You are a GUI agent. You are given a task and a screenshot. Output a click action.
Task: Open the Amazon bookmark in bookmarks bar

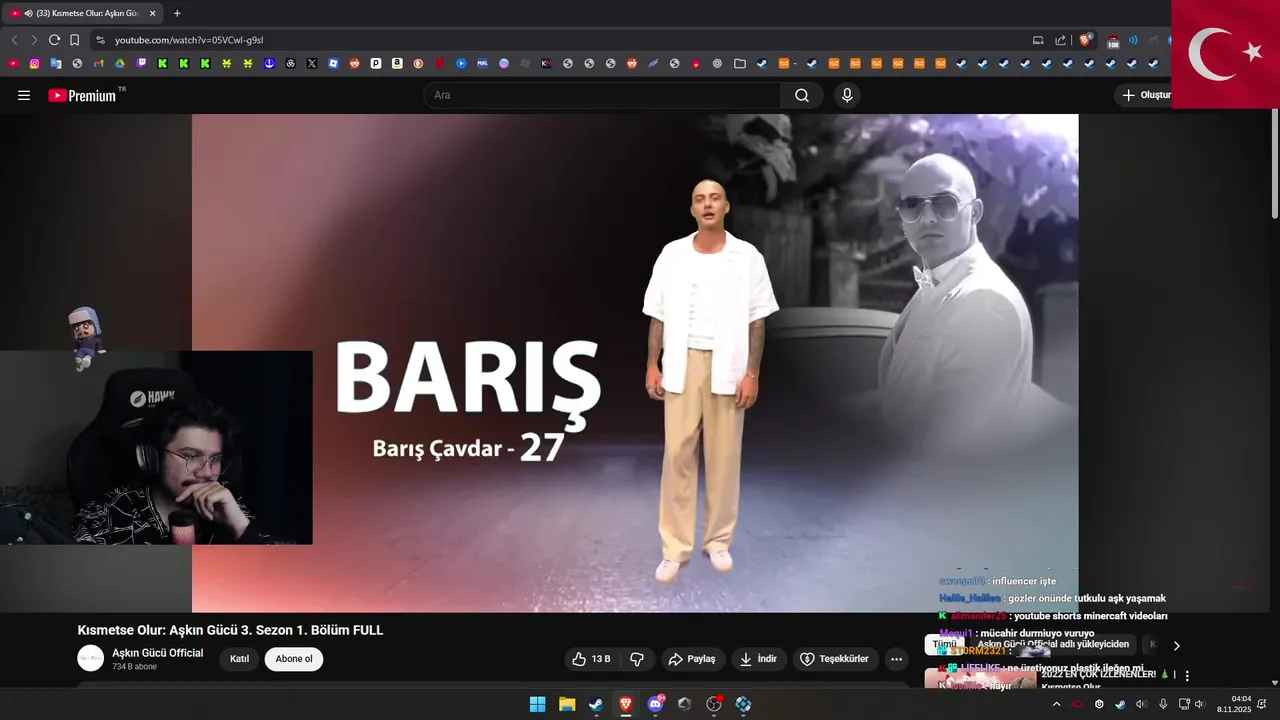click(x=397, y=63)
